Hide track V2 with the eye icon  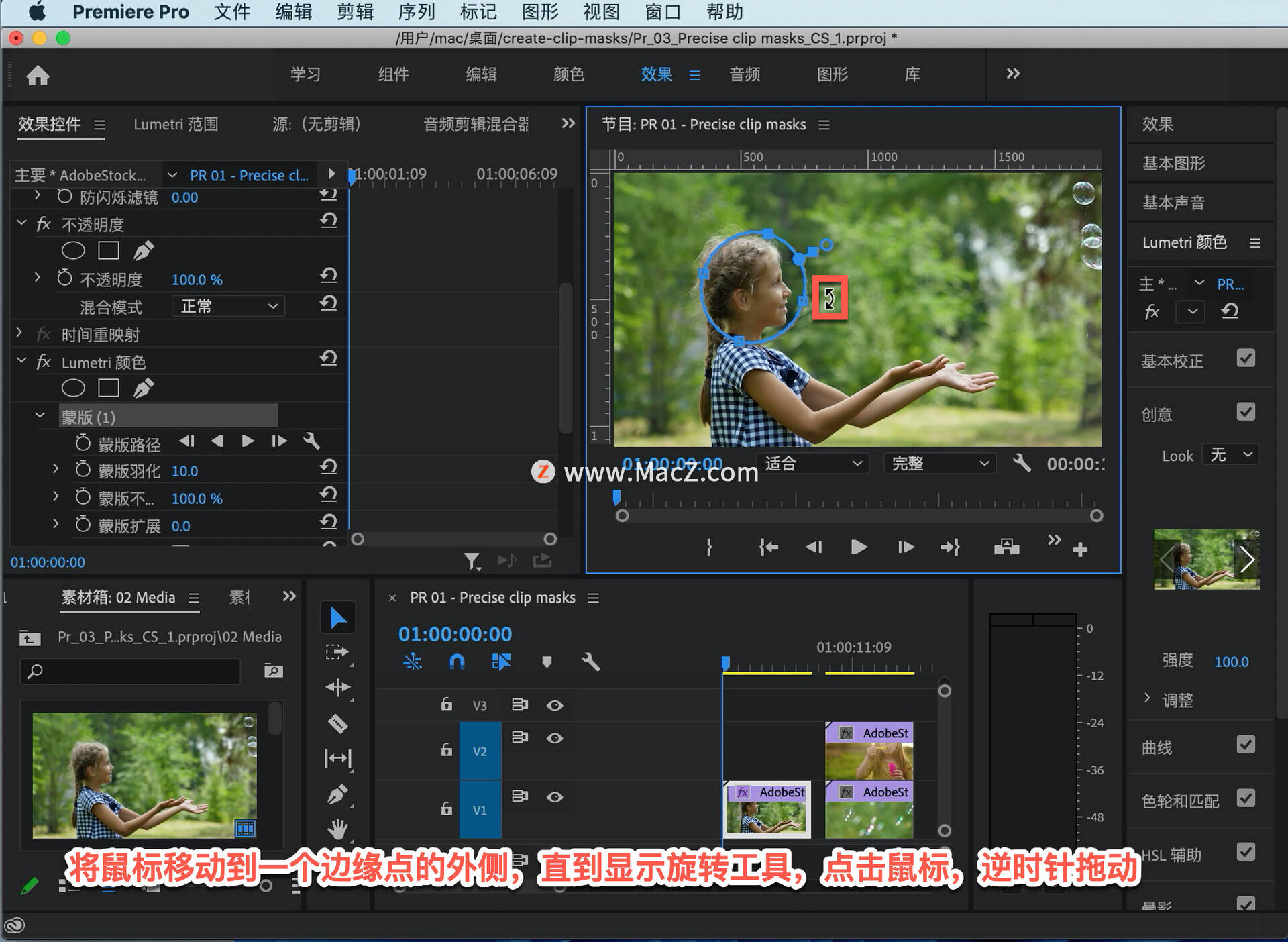point(555,738)
